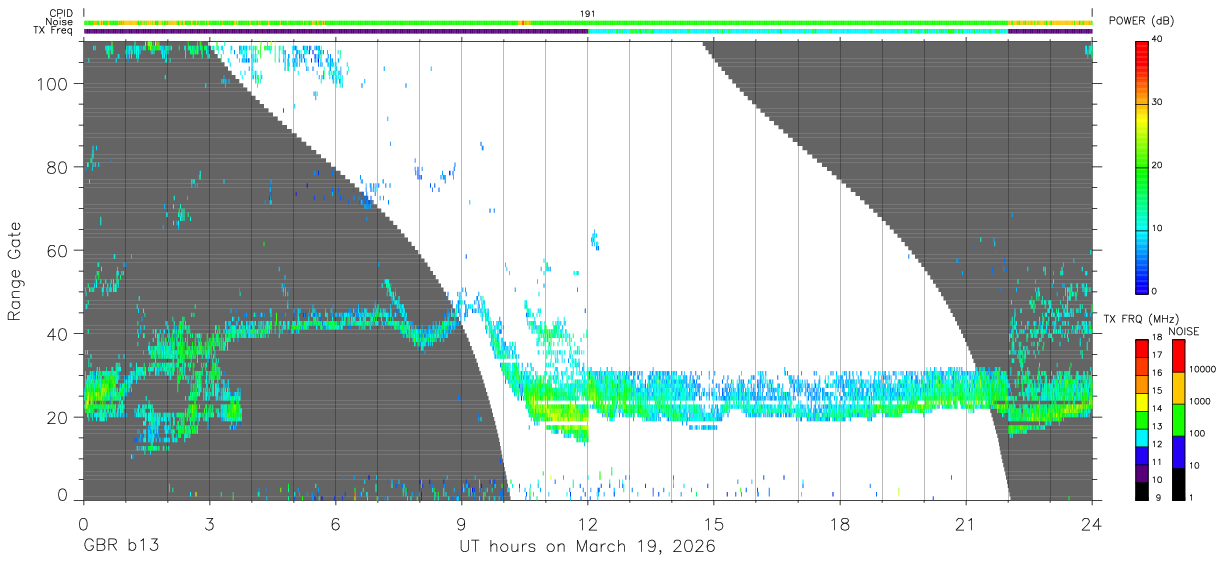Click the 'UT hours on March 19, 2026' label
Screen dimensions: 1228x567
[587, 547]
